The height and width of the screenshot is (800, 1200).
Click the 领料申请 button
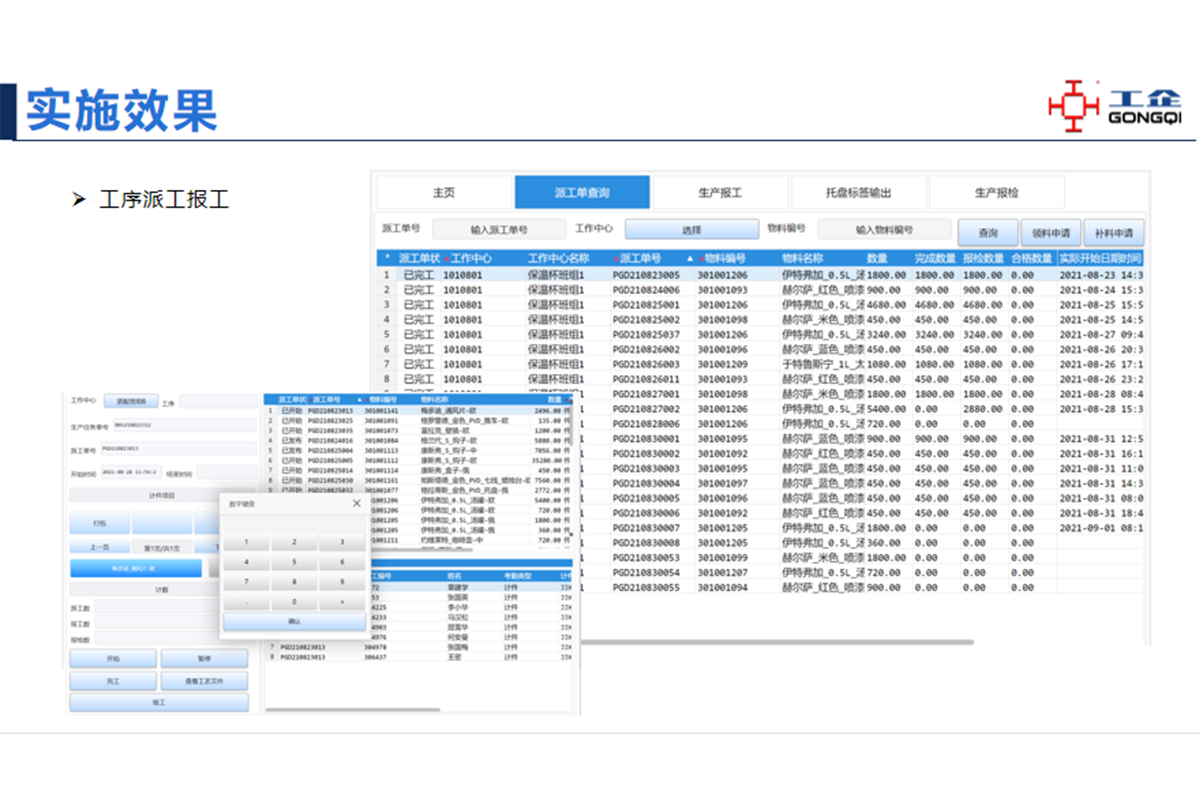tap(1051, 233)
